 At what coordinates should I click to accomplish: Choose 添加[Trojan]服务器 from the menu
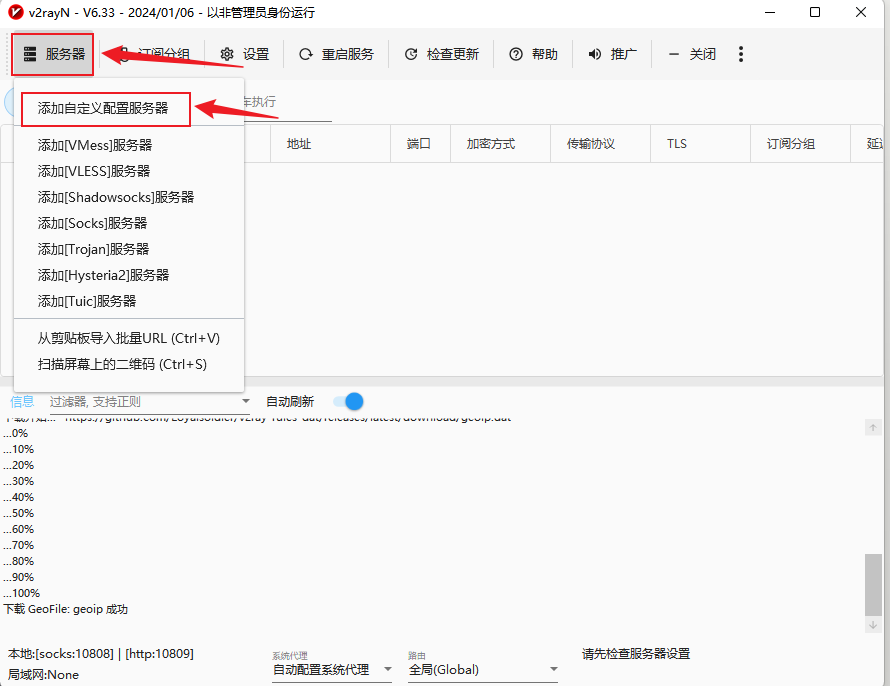click(x=93, y=250)
